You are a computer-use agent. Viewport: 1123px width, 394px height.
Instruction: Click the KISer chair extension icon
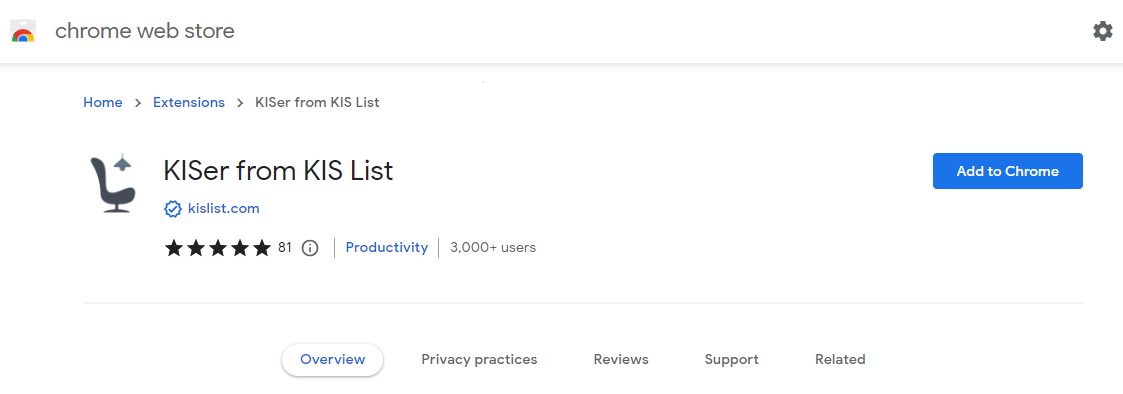click(x=112, y=184)
